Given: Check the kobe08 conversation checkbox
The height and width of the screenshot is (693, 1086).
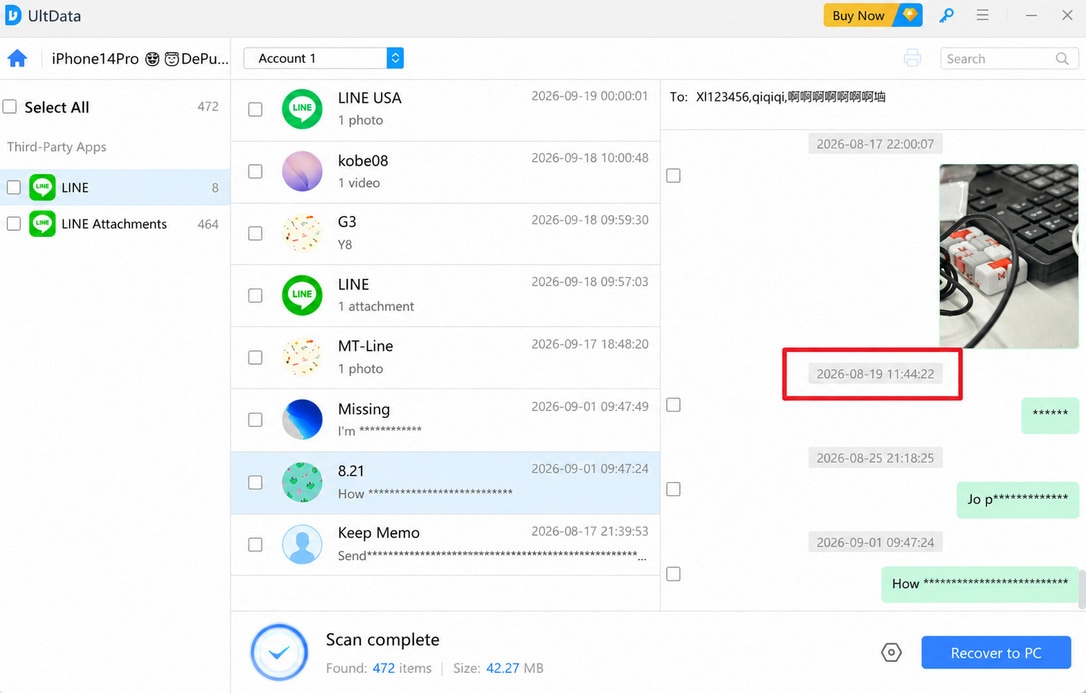Looking at the screenshot, I should pos(255,171).
